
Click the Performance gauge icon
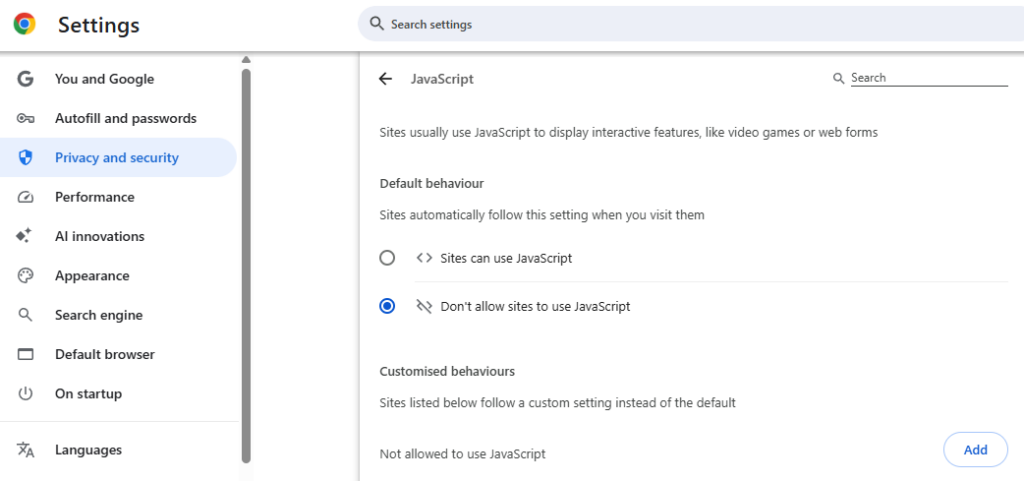tap(26, 197)
